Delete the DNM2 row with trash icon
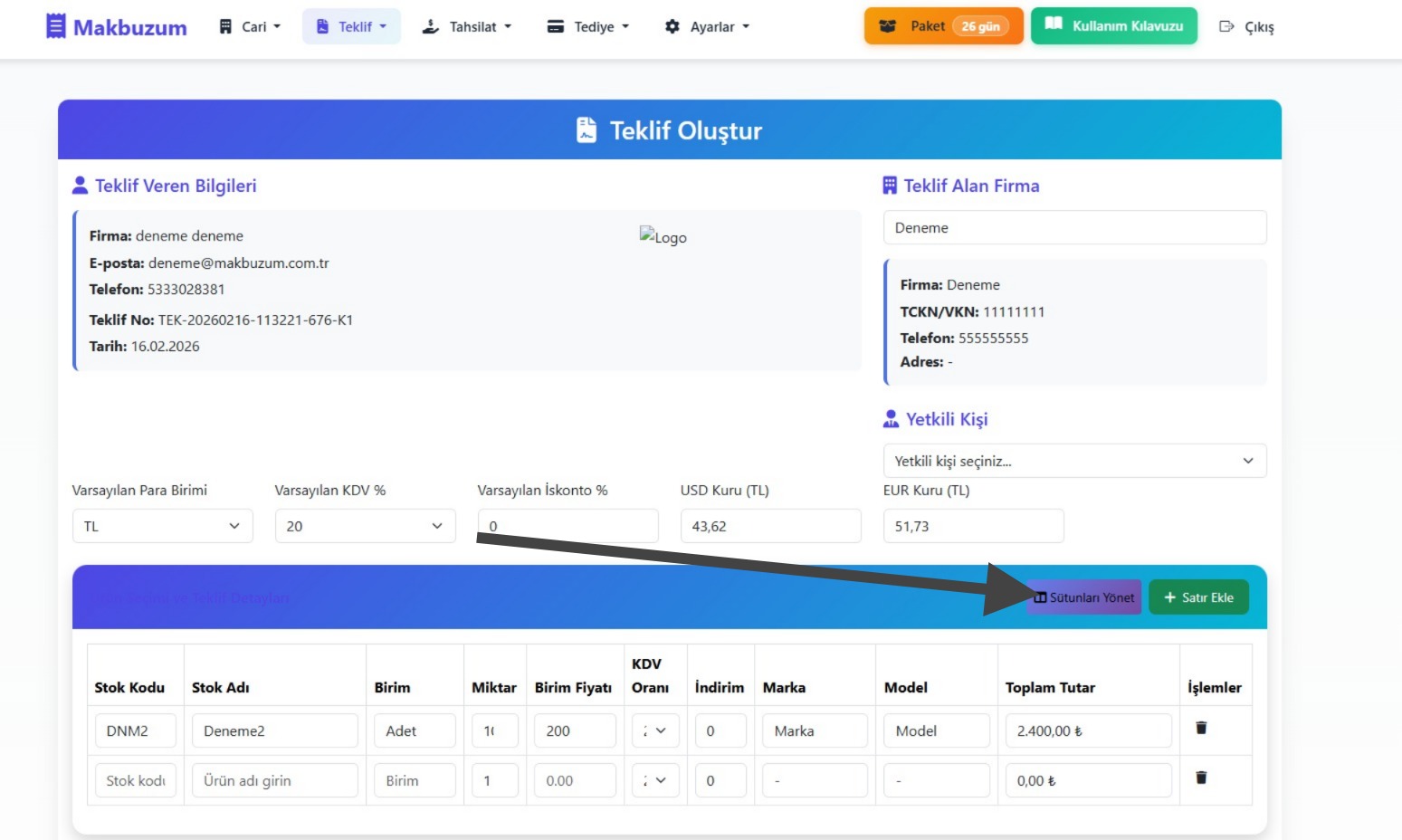This screenshot has width=1402, height=840. (x=1201, y=728)
